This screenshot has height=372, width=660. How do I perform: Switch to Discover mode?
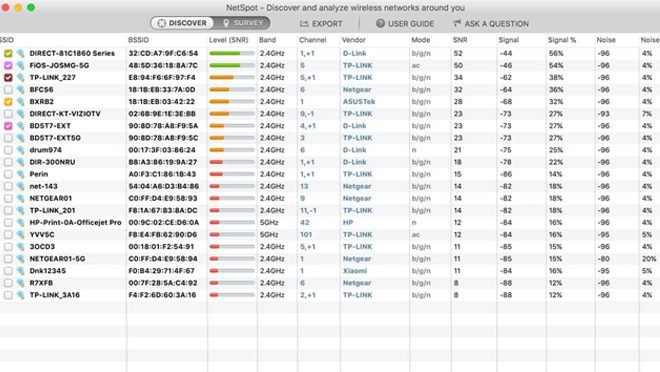point(182,23)
